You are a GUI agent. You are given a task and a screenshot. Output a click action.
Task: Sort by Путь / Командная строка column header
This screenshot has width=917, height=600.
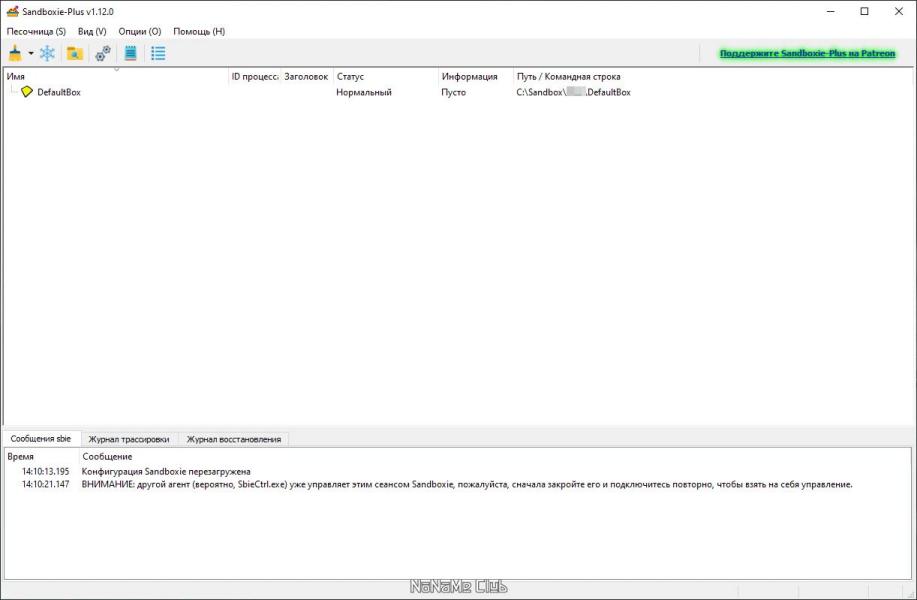[x=712, y=77]
